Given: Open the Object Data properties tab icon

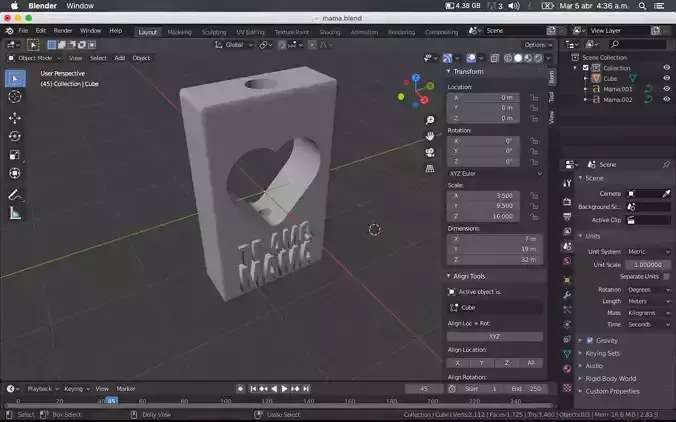Looking at the screenshot, I should pos(567,354).
